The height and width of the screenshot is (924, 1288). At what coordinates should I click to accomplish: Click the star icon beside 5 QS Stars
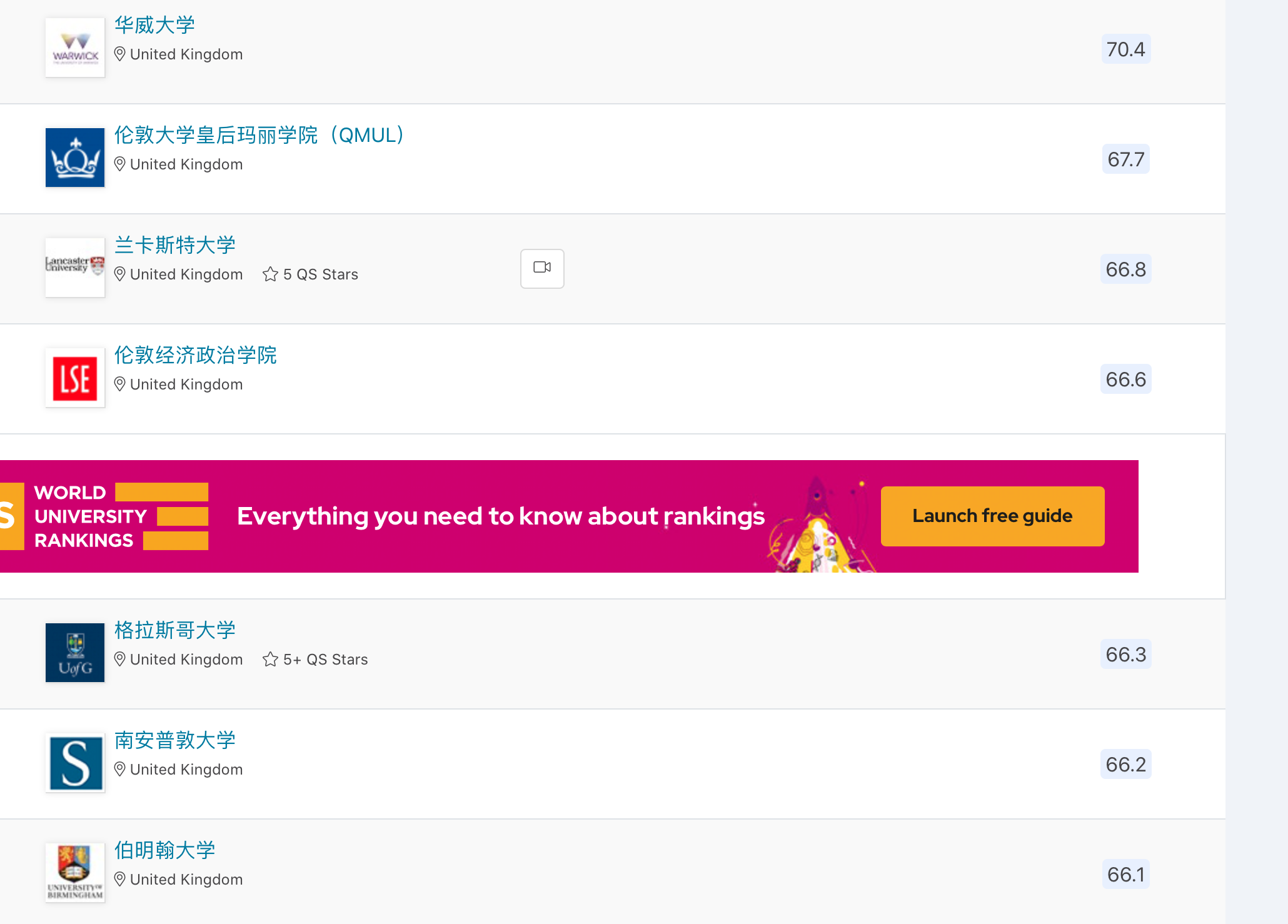(x=270, y=274)
